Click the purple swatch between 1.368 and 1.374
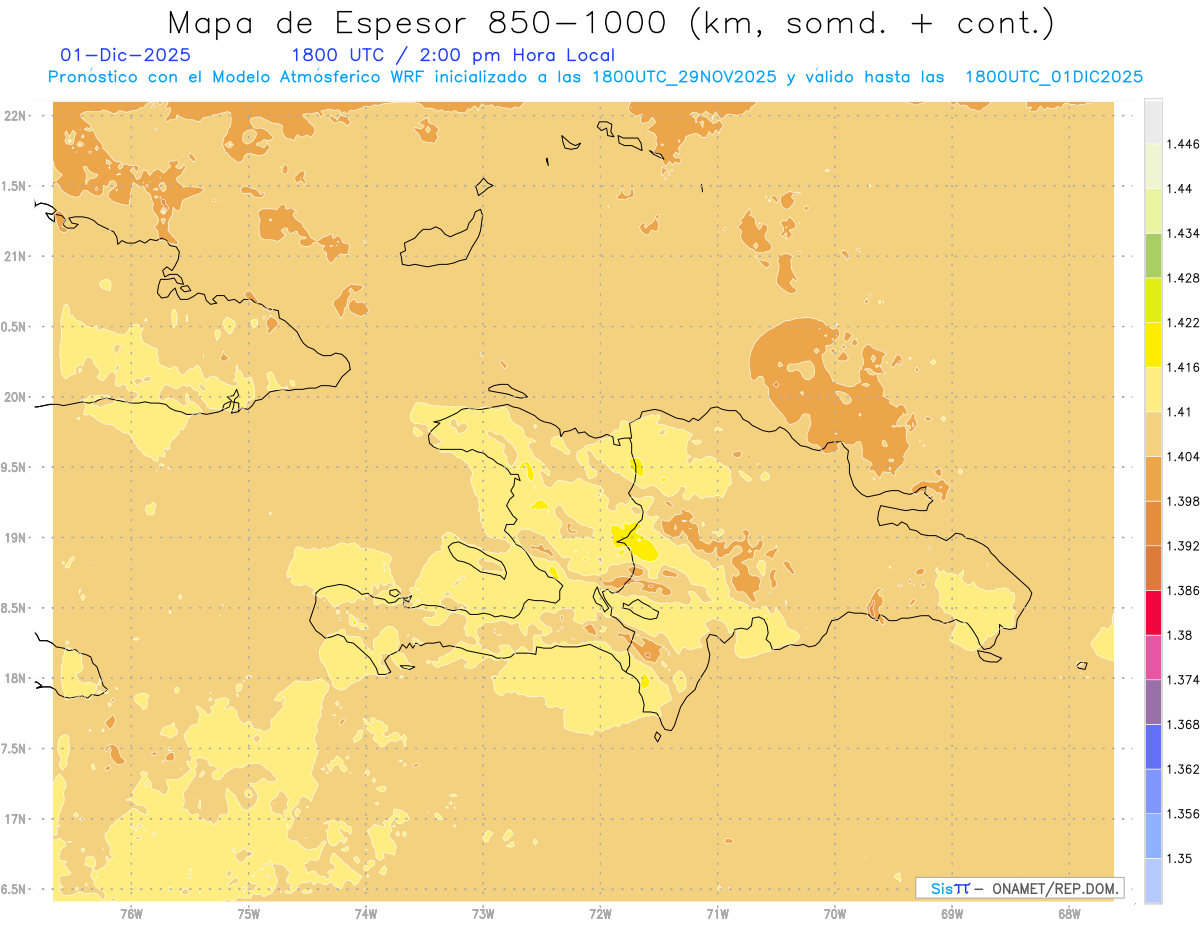The height and width of the screenshot is (927, 1200). point(1153,702)
